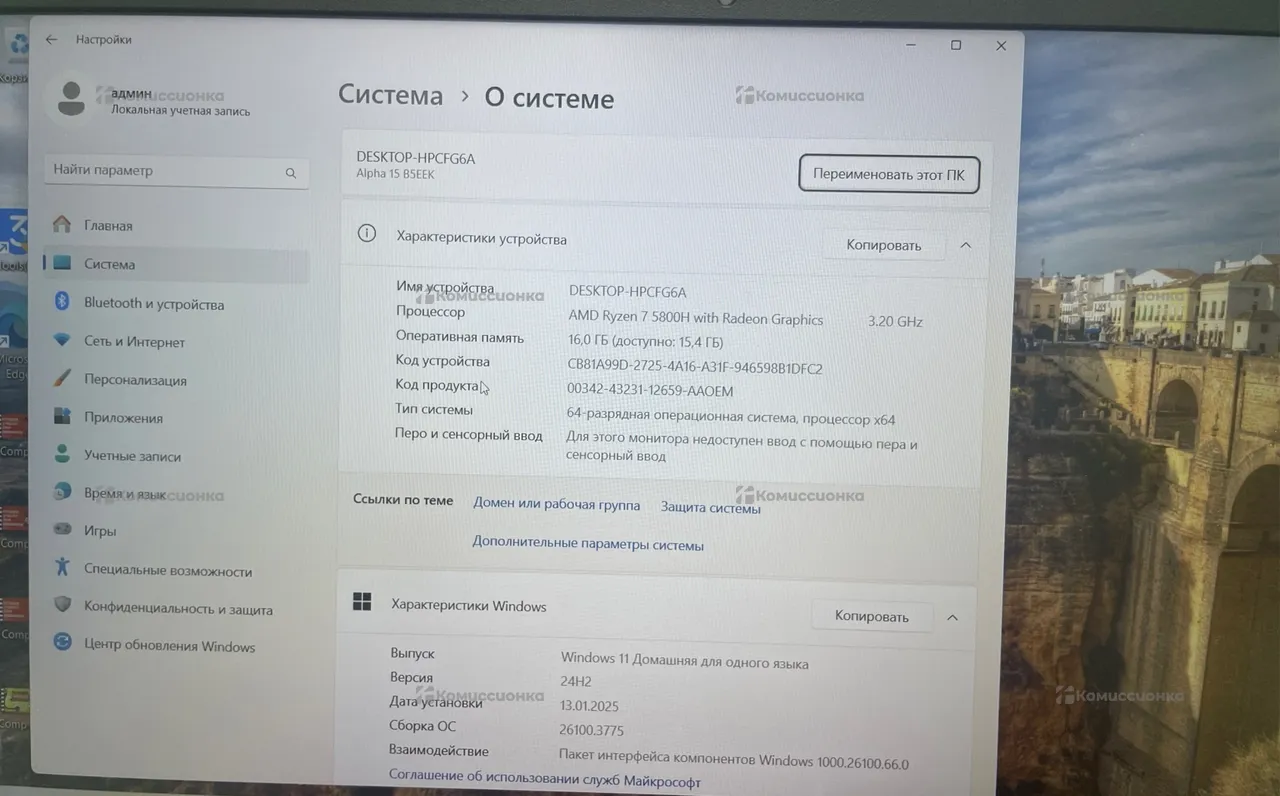This screenshot has height=796, width=1280.
Task: Open Дополнительные параметры системы link
Action: 588,545
